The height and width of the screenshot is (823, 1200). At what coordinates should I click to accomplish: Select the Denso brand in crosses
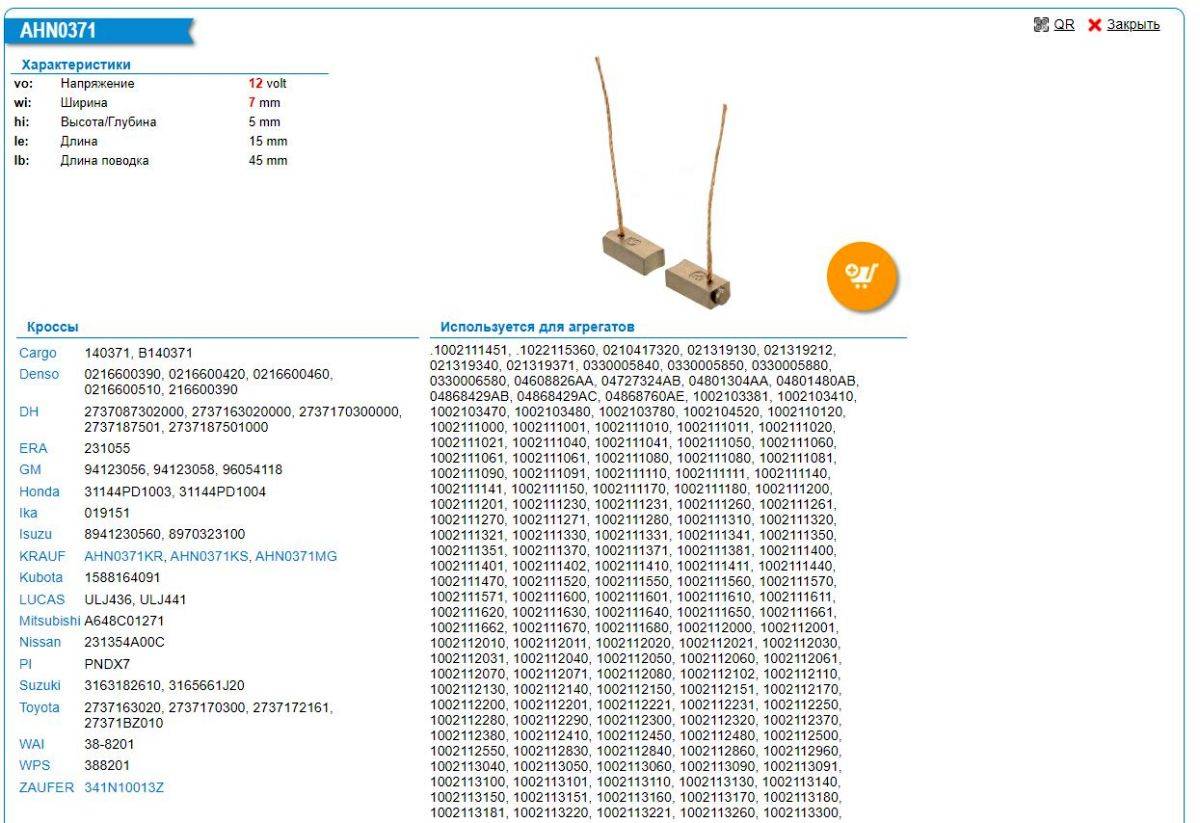click(x=39, y=374)
